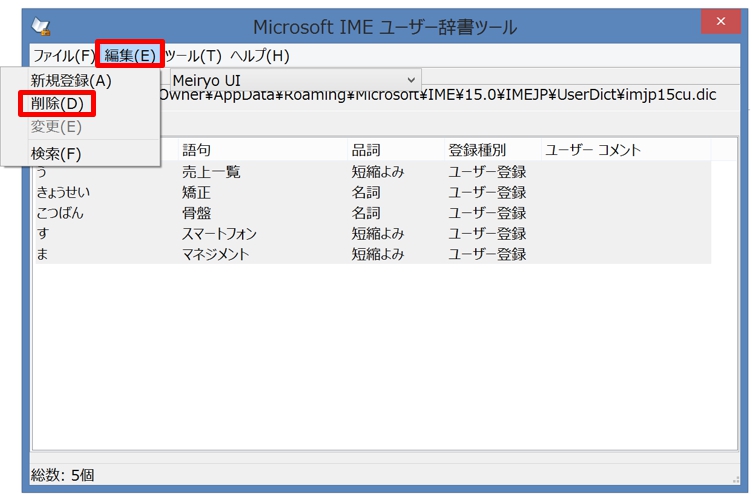Sort by the 品詞 column header
752x494 pixels.
click(x=396, y=150)
